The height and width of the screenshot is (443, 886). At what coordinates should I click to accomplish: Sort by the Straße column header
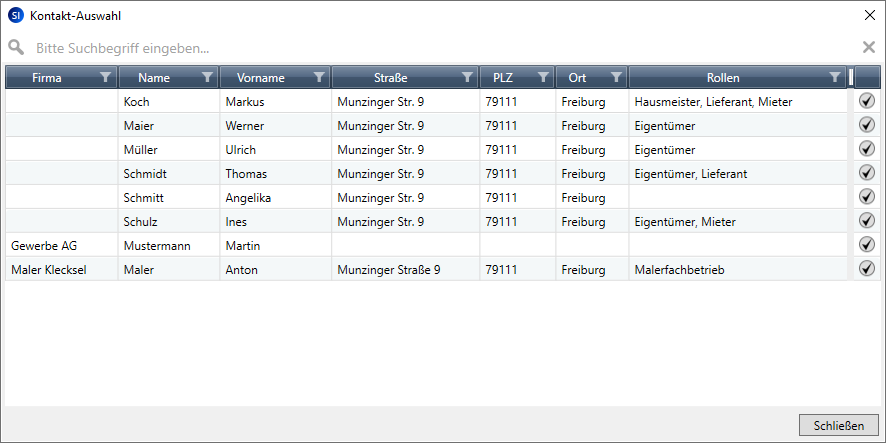(390, 77)
